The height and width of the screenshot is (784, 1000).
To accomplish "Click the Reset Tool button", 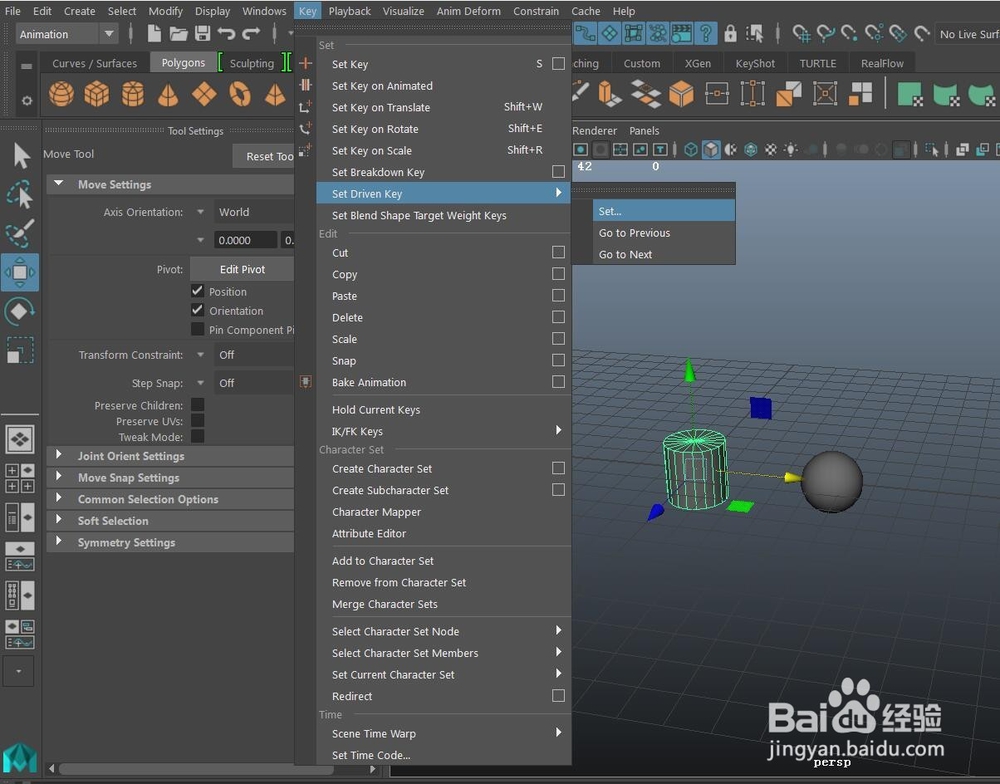I will (263, 156).
